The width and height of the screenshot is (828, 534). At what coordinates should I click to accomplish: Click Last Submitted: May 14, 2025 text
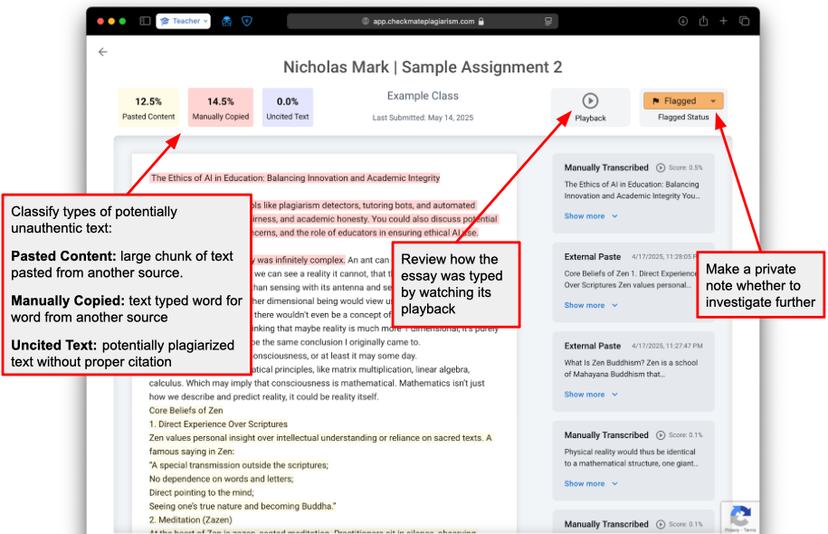tap(422, 118)
